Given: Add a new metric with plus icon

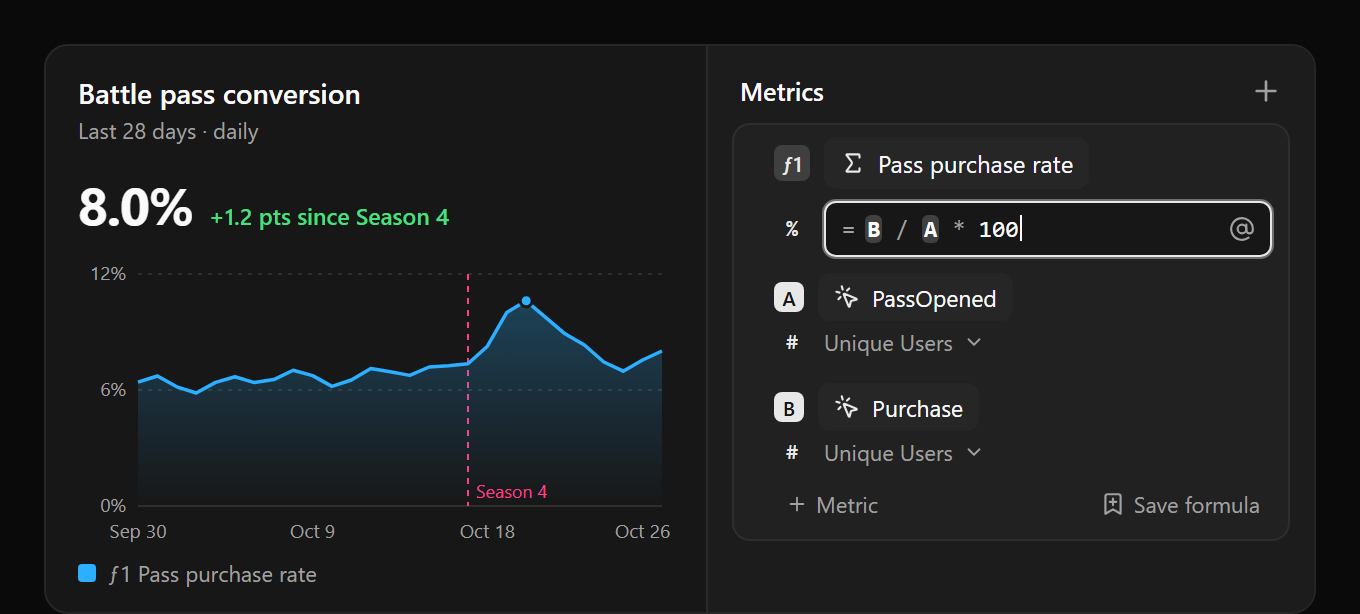Looking at the screenshot, I should [x=1265, y=92].
